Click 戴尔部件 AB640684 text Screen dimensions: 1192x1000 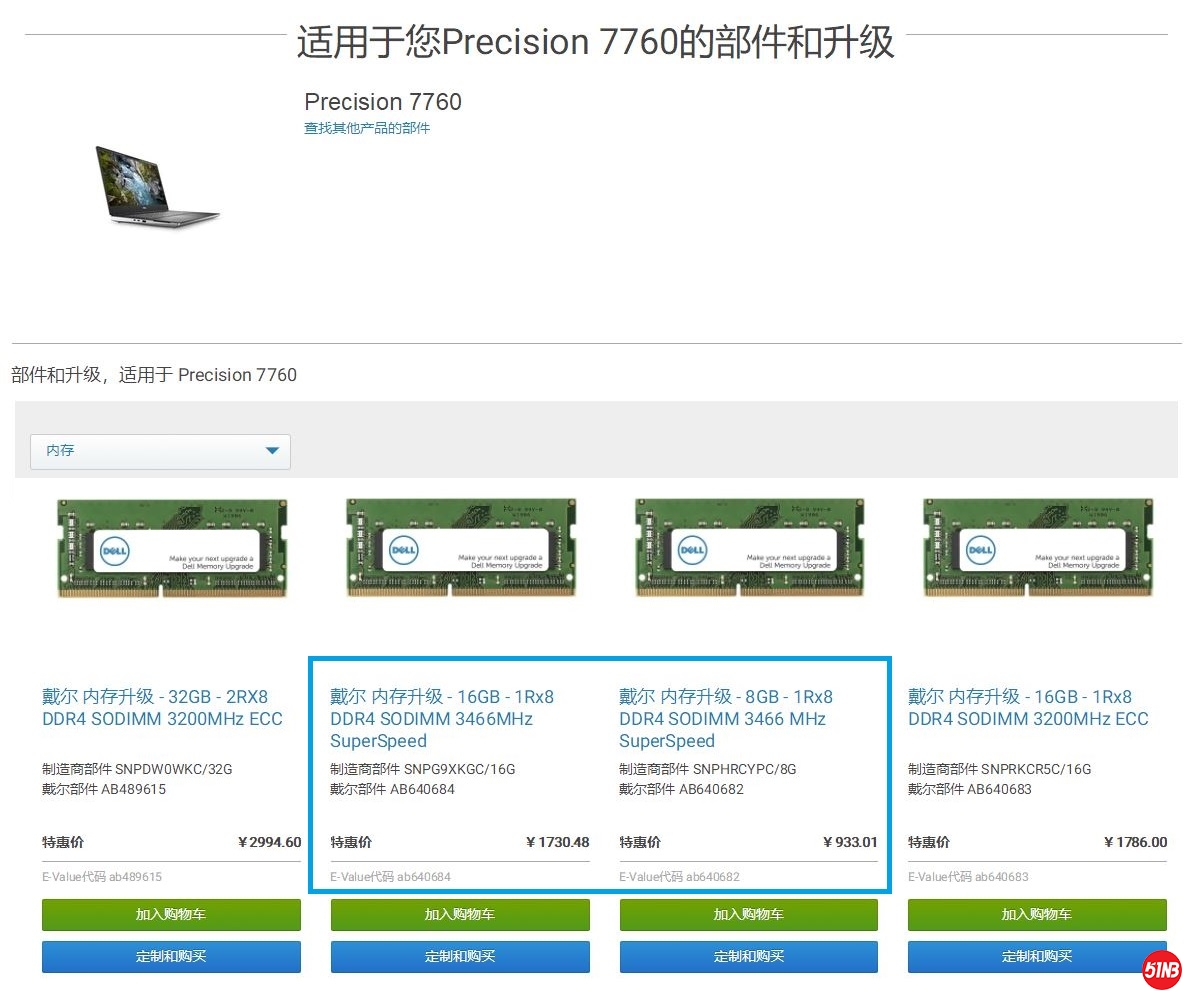click(x=392, y=789)
